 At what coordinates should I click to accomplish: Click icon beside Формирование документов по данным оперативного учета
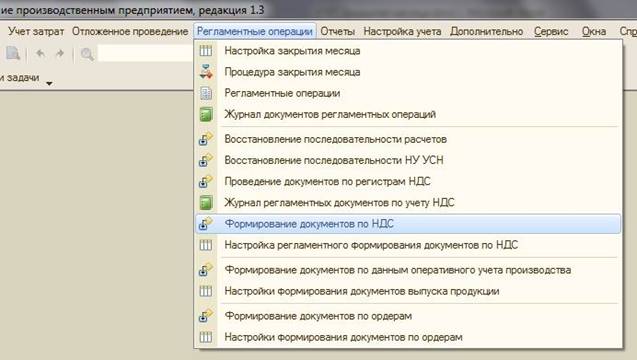[x=206, y=270]
